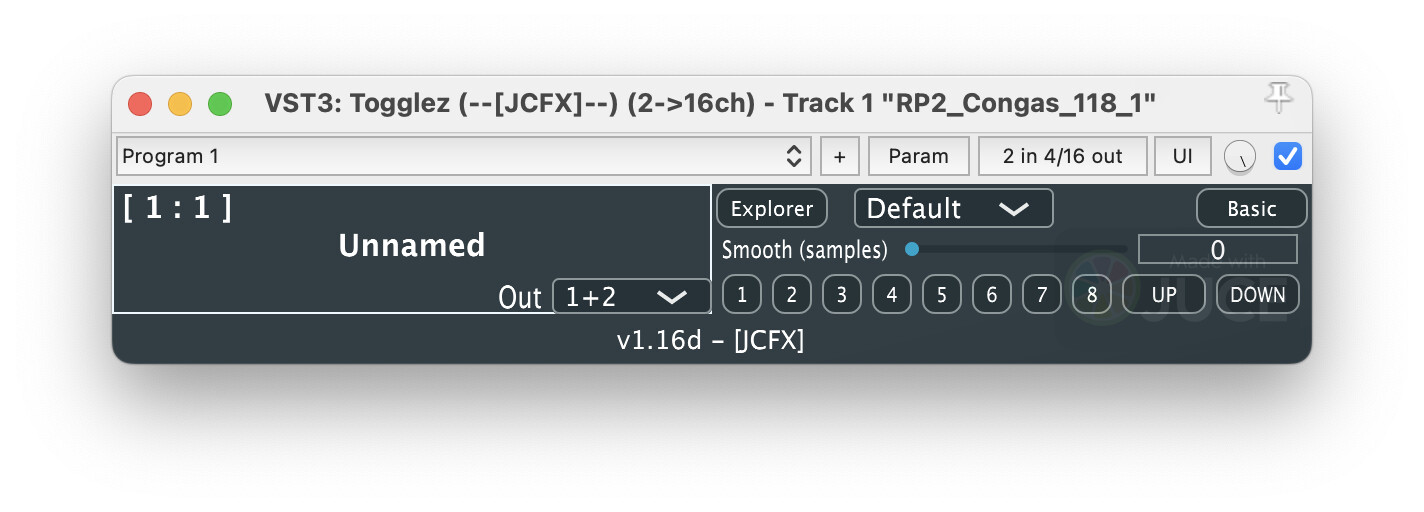
Task: Switch to Basic mode
Action: pyautogui.click(x=1251, y=209)
